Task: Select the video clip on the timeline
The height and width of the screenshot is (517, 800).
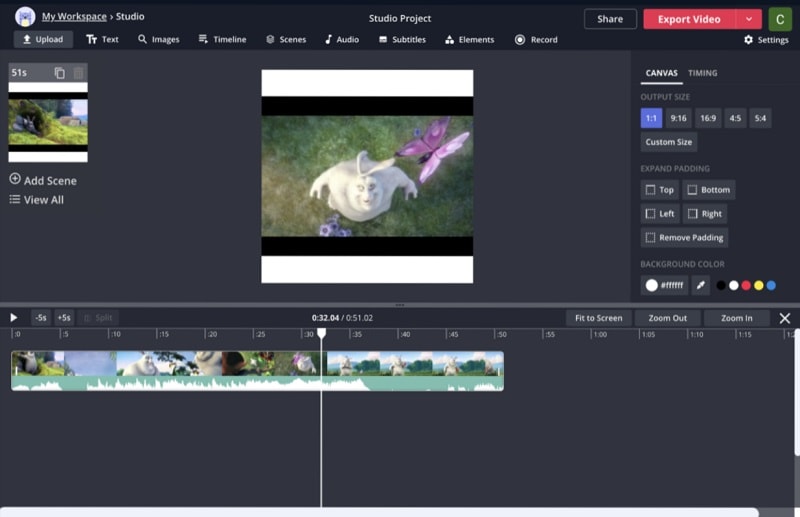Action: (257, 371)
